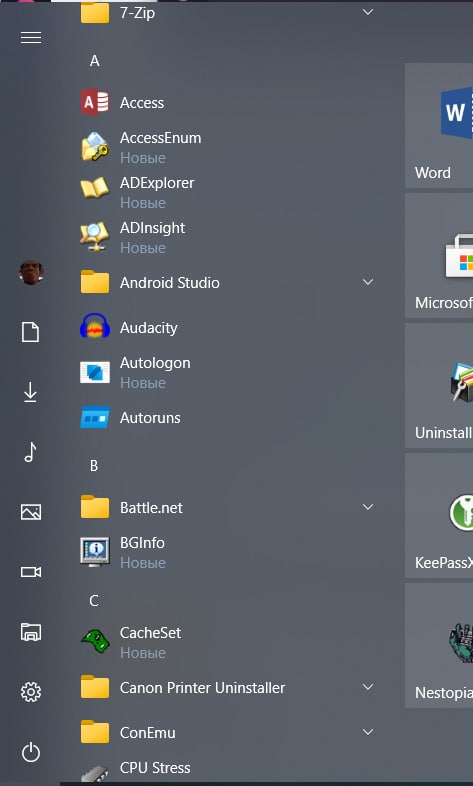
Task: Open the Music sidebar icon
Action: point(31,452)
